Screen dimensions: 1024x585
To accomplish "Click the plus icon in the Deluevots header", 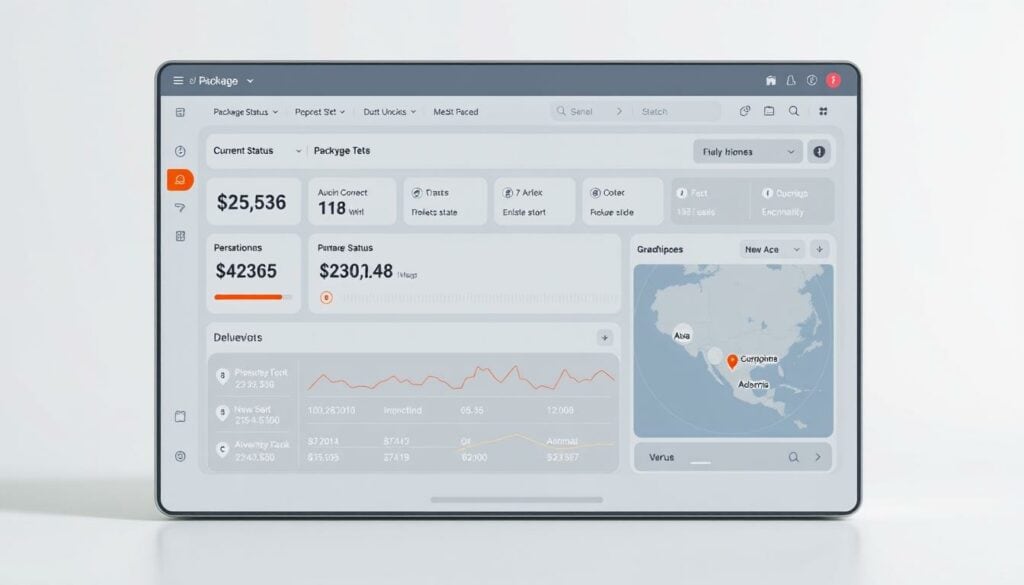I will point(605,338).
